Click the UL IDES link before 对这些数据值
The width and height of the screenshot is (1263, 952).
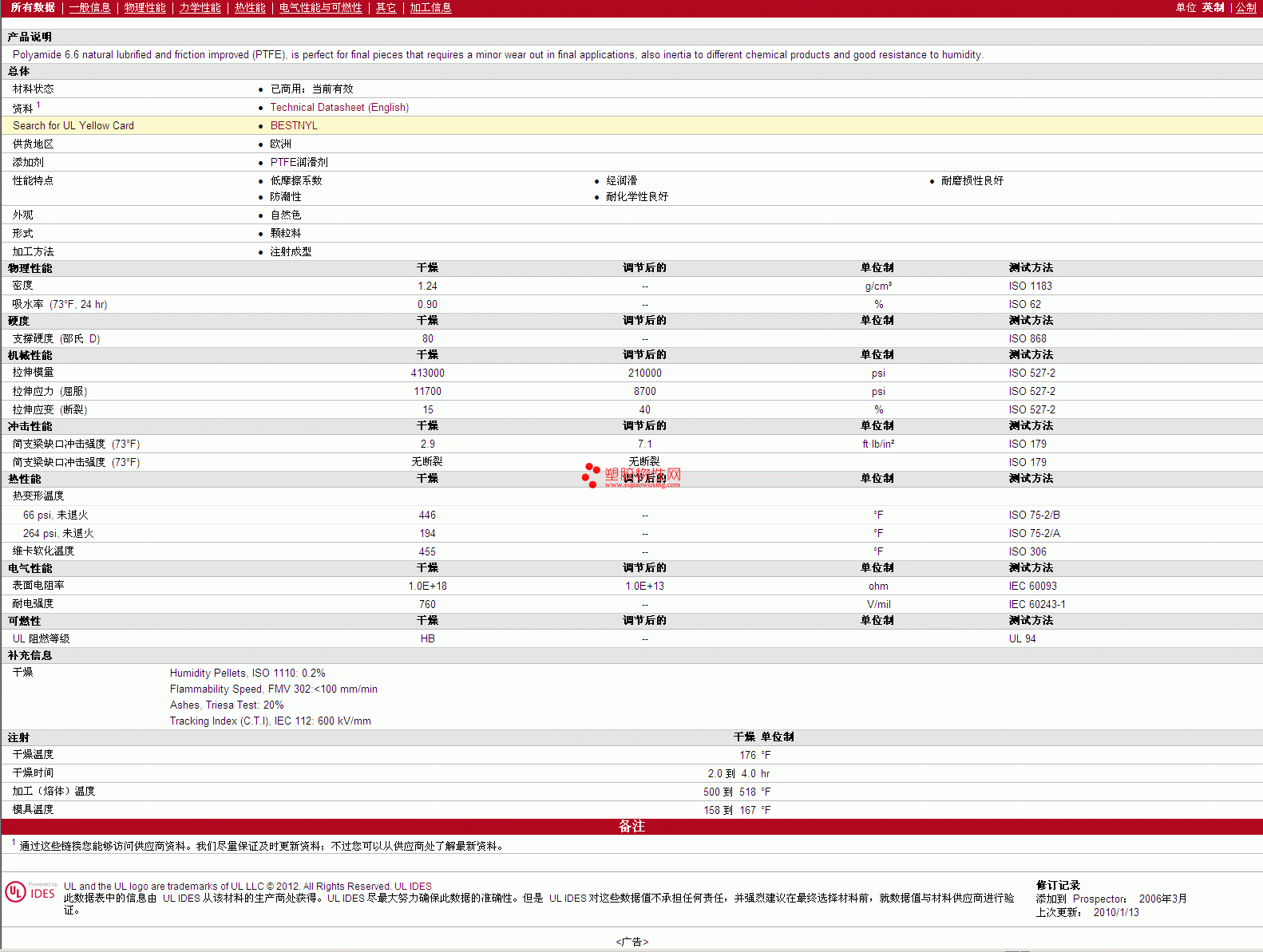(568, 898)
